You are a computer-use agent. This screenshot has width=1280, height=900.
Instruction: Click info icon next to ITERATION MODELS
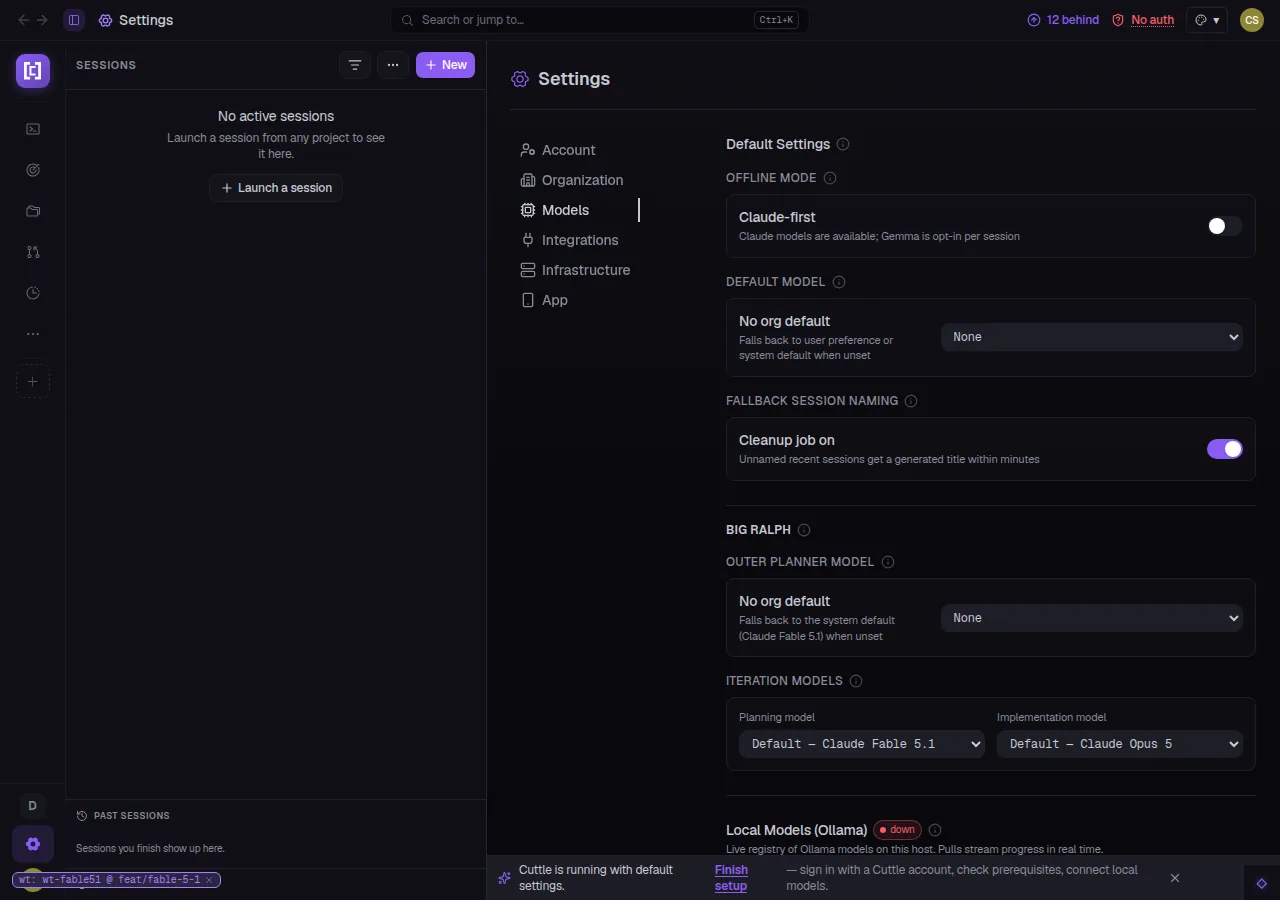pos(856,681)
